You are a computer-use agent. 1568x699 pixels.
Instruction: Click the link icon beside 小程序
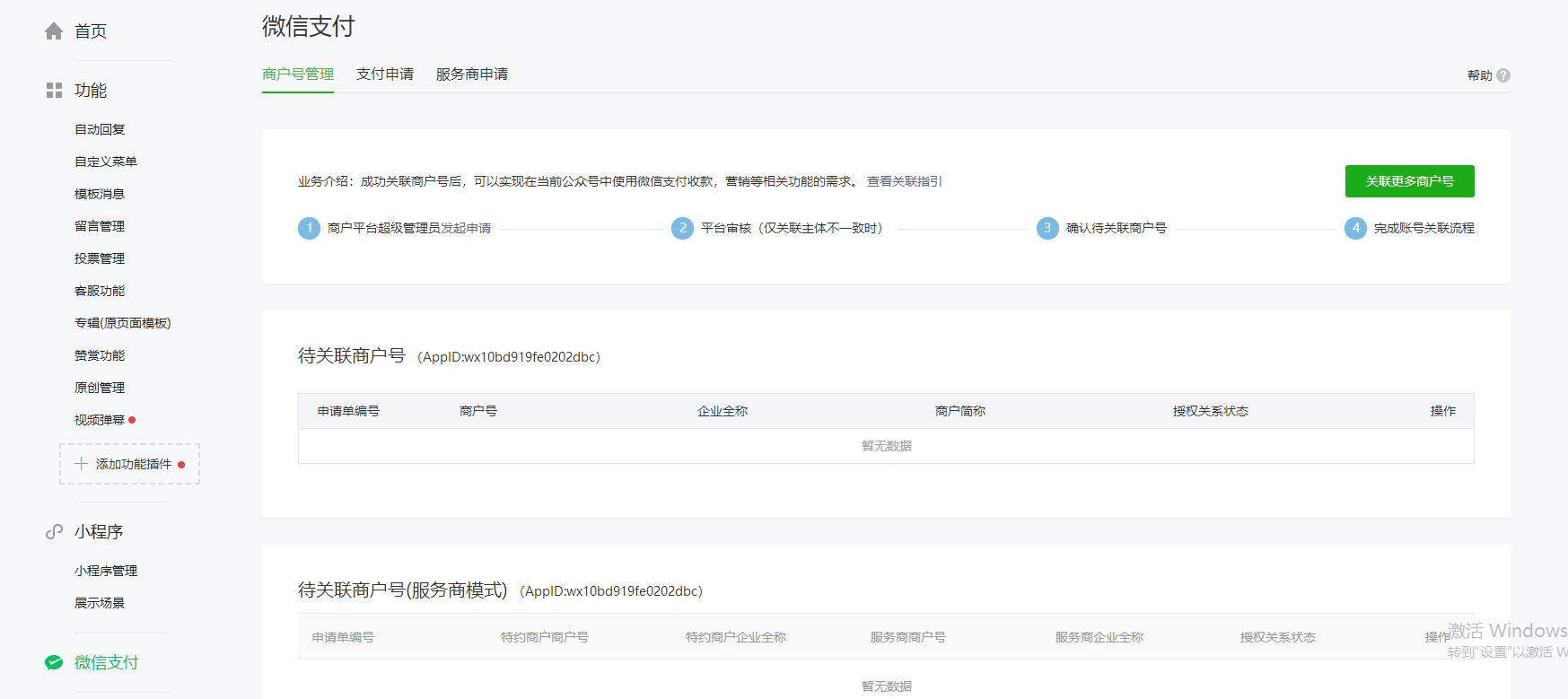(54, 532)
